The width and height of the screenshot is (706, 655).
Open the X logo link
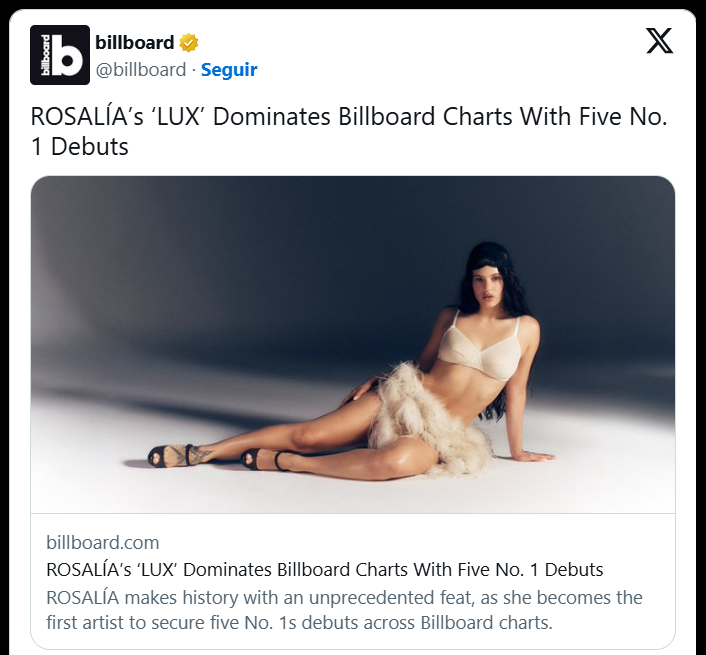(660, 41)
